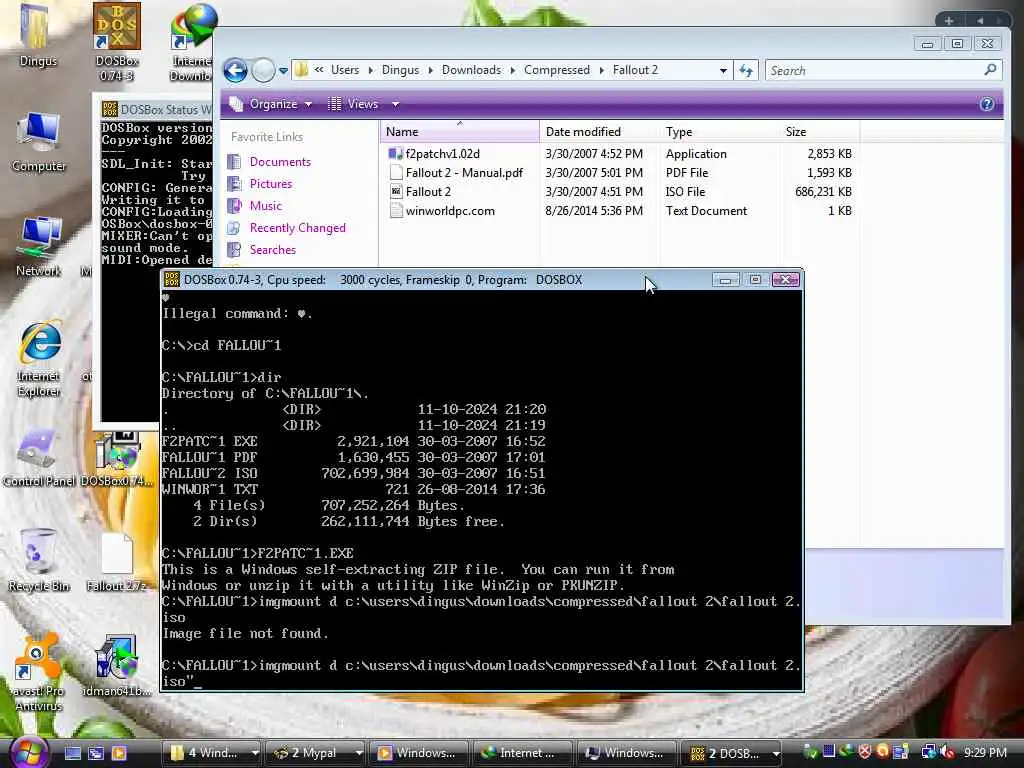The height and width of the screenshot is (768, 1024).
Task: Expand the arrow after Users breadcrumb
Action: coord(370,70)
